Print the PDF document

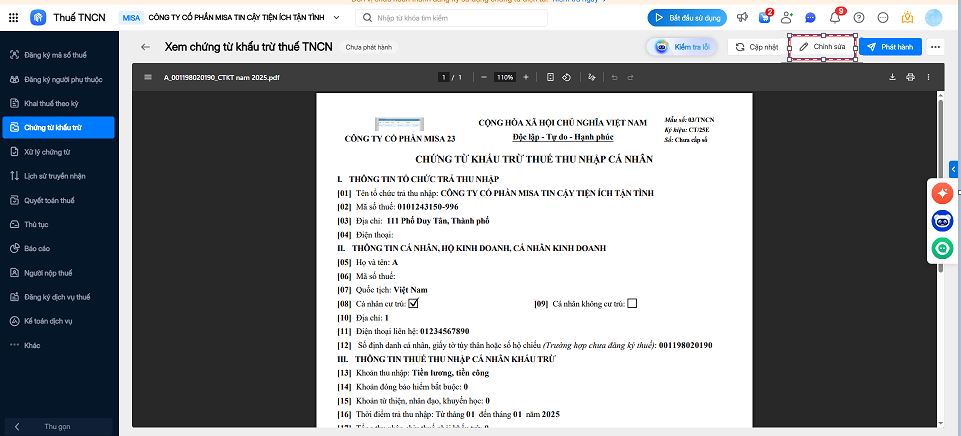coord(910,77)
